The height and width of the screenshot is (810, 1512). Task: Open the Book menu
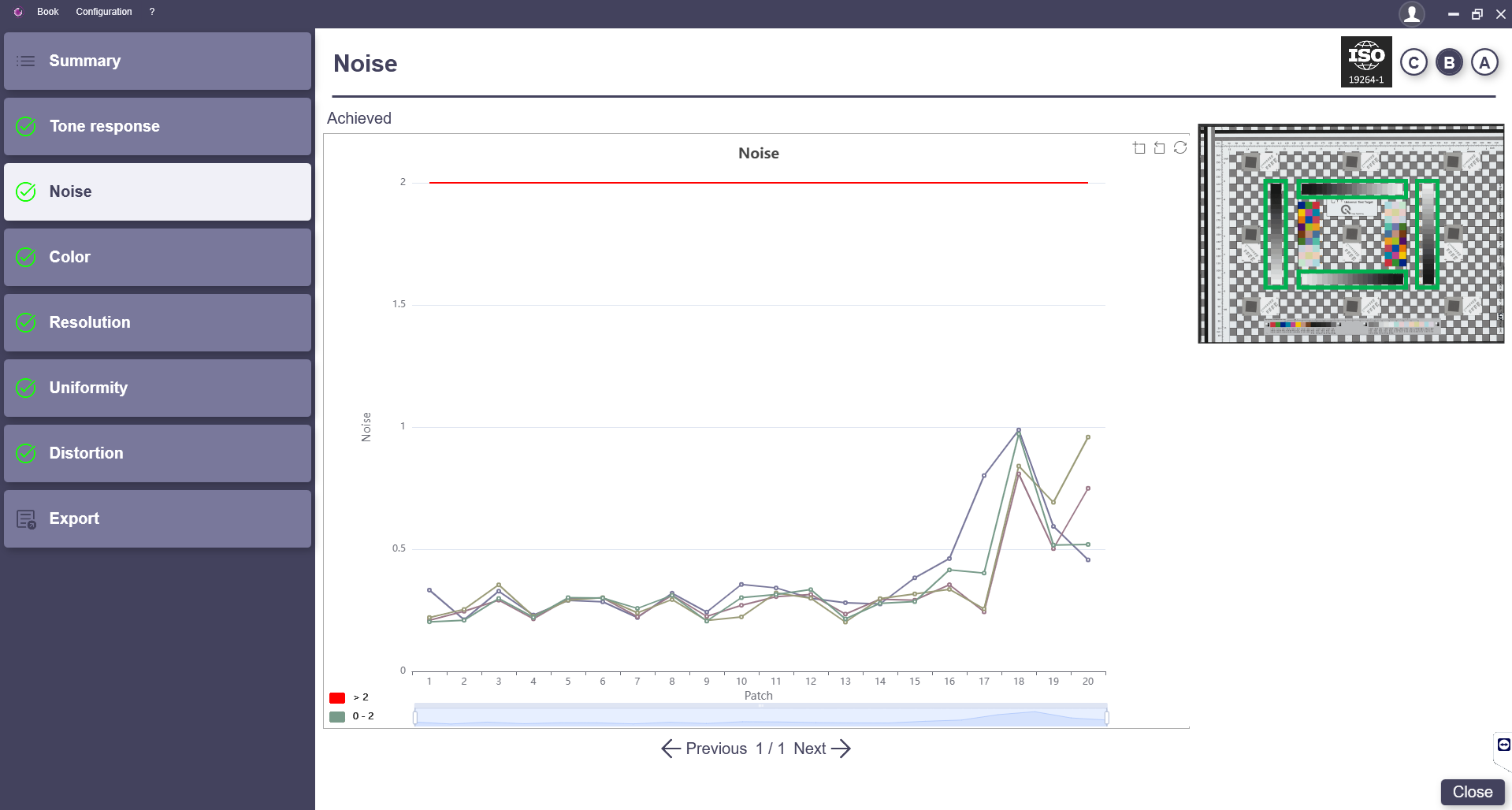point(48,12)
